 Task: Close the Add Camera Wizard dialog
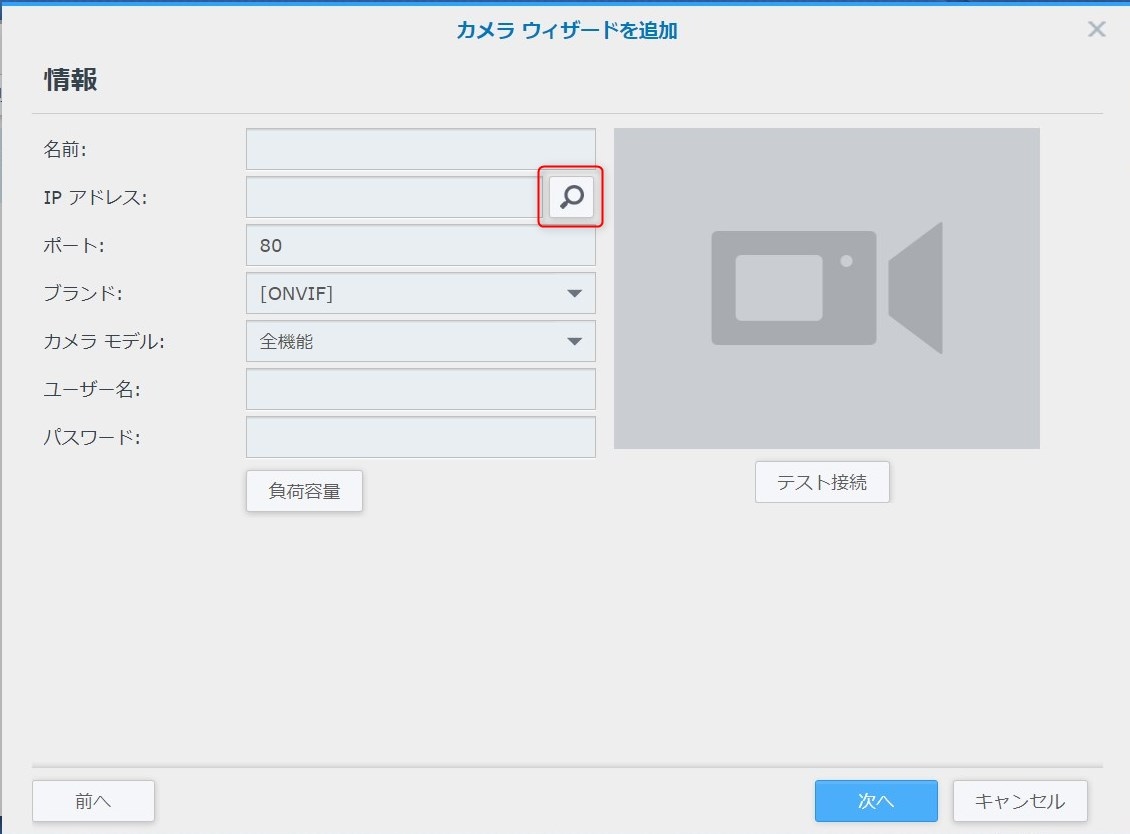click(x=1096, y=29)
